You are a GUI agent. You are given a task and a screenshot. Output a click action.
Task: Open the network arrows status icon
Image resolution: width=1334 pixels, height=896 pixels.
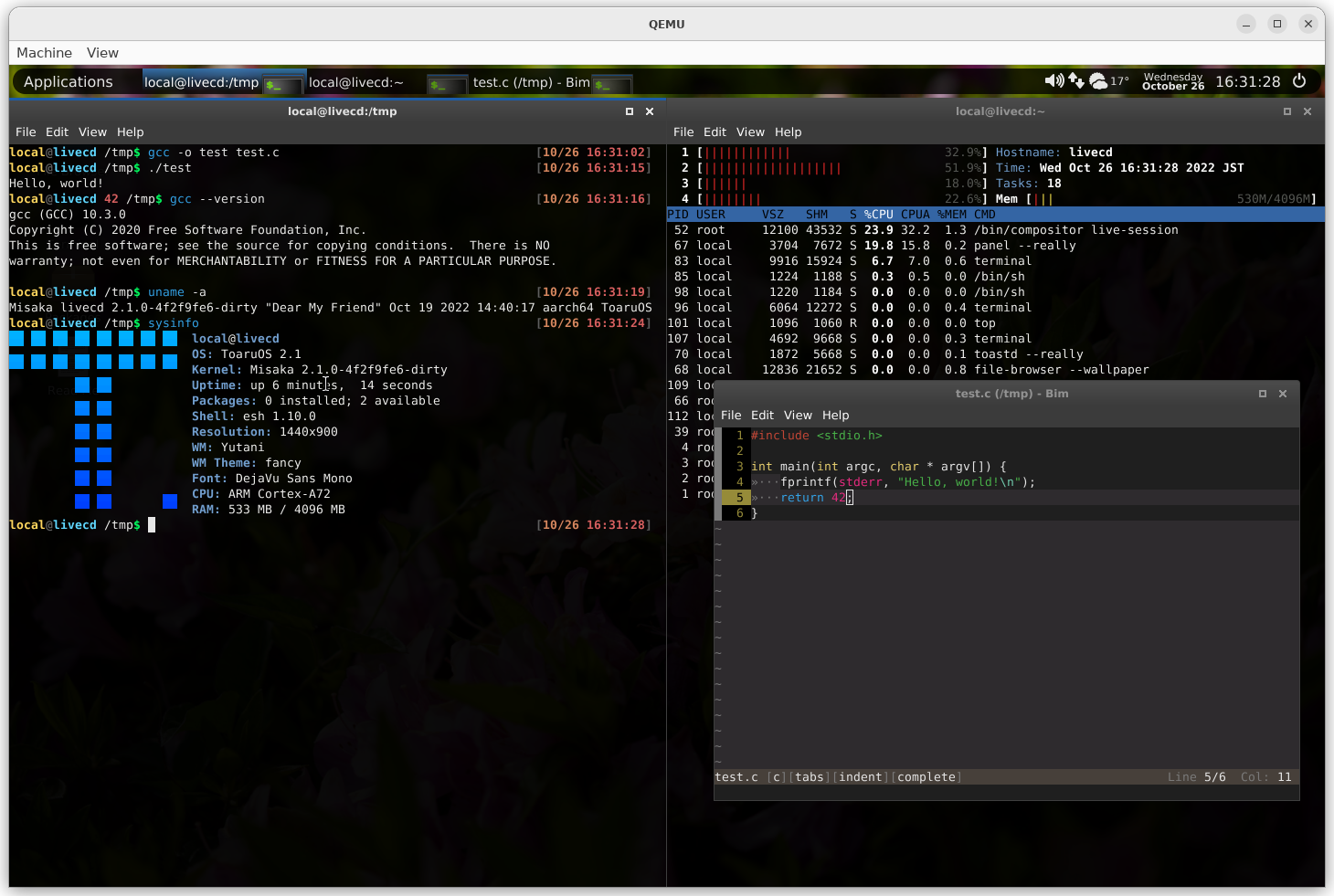point(1076,81)
